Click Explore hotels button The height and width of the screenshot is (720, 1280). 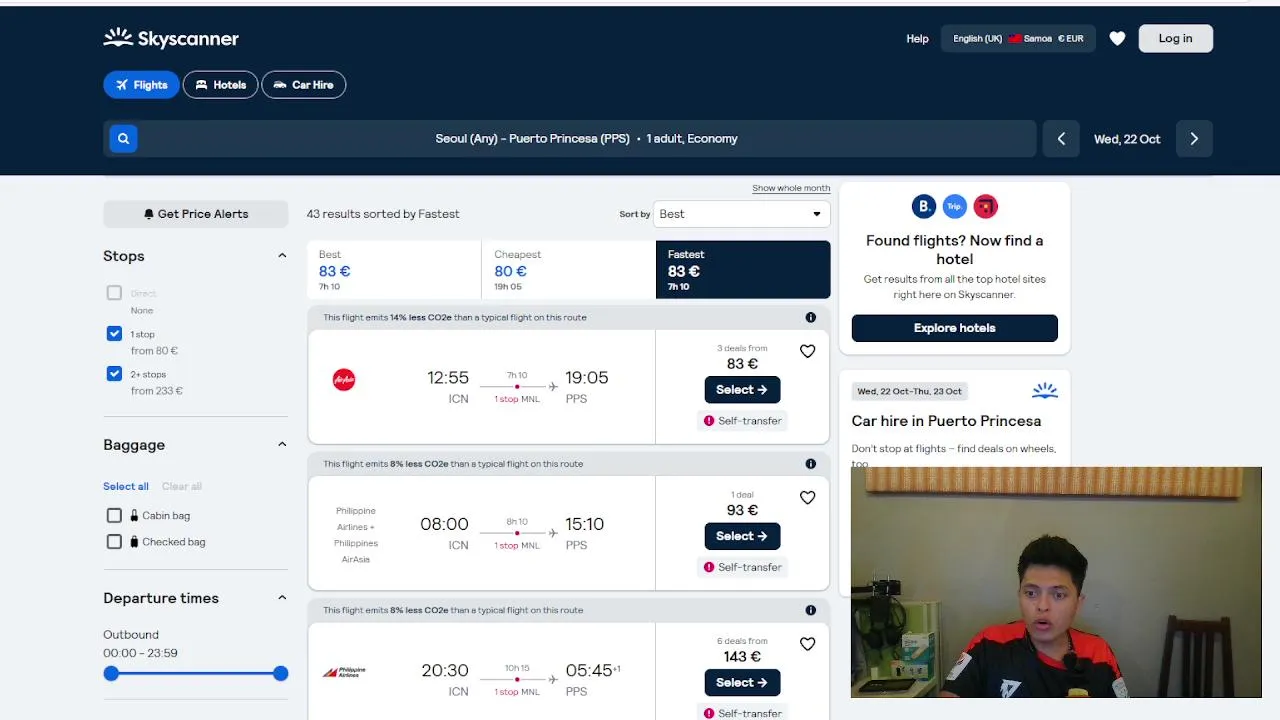[x=954, y=328]
